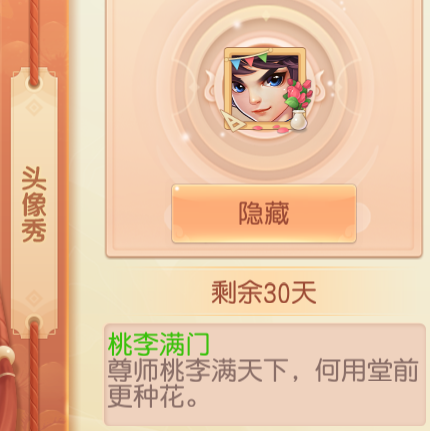Image resolution: width=430 pixels, height=431 pixels.
Task: Click the second description line 更种花
Action: [x=152, y=396]
